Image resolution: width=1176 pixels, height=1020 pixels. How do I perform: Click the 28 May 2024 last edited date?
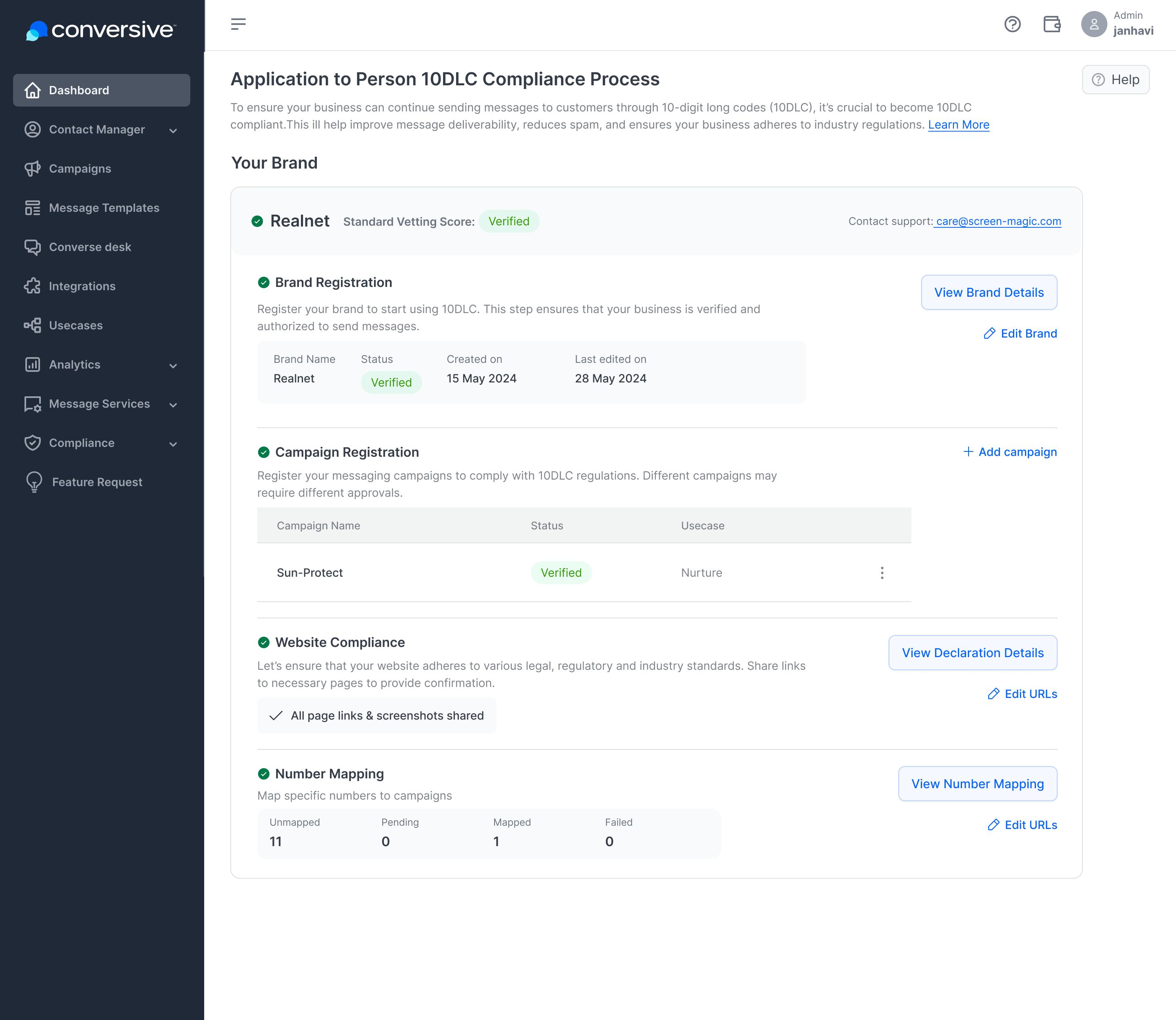click(x=610, y=378)
